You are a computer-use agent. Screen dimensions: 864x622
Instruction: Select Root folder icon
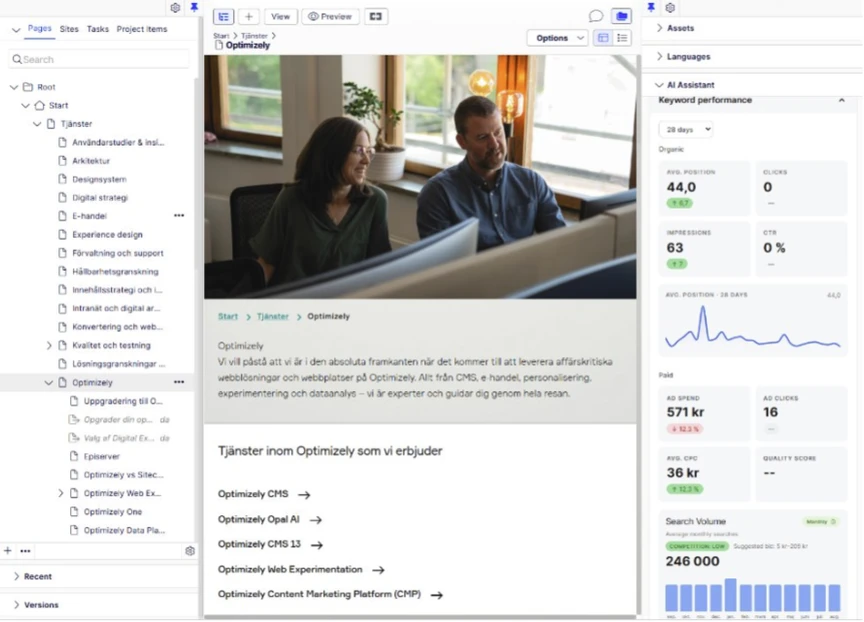pyautogui.click(x=28, y=87)
